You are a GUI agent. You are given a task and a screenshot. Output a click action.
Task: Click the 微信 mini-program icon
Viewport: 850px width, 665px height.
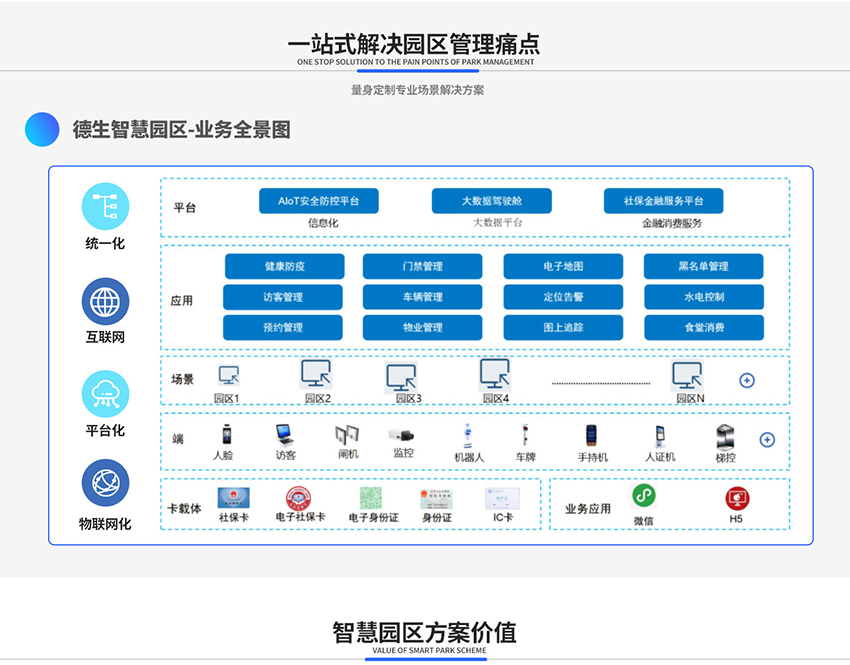(x=643, y=496)
